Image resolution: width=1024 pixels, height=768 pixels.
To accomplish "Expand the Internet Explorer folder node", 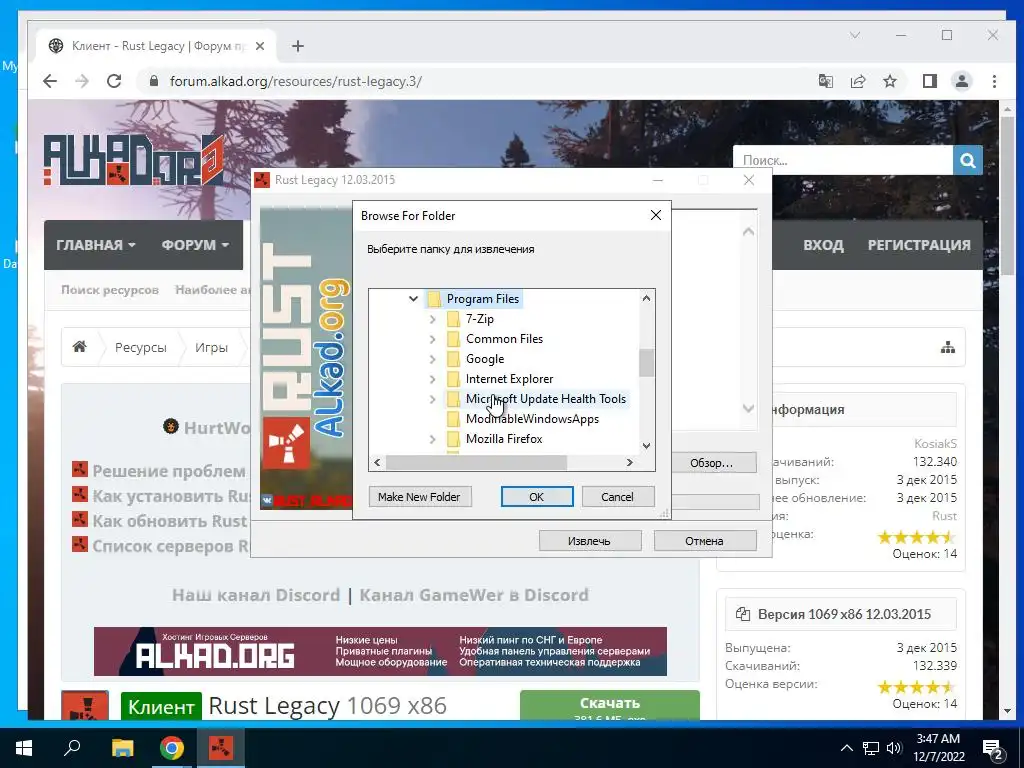I will (x=432, y=379).
